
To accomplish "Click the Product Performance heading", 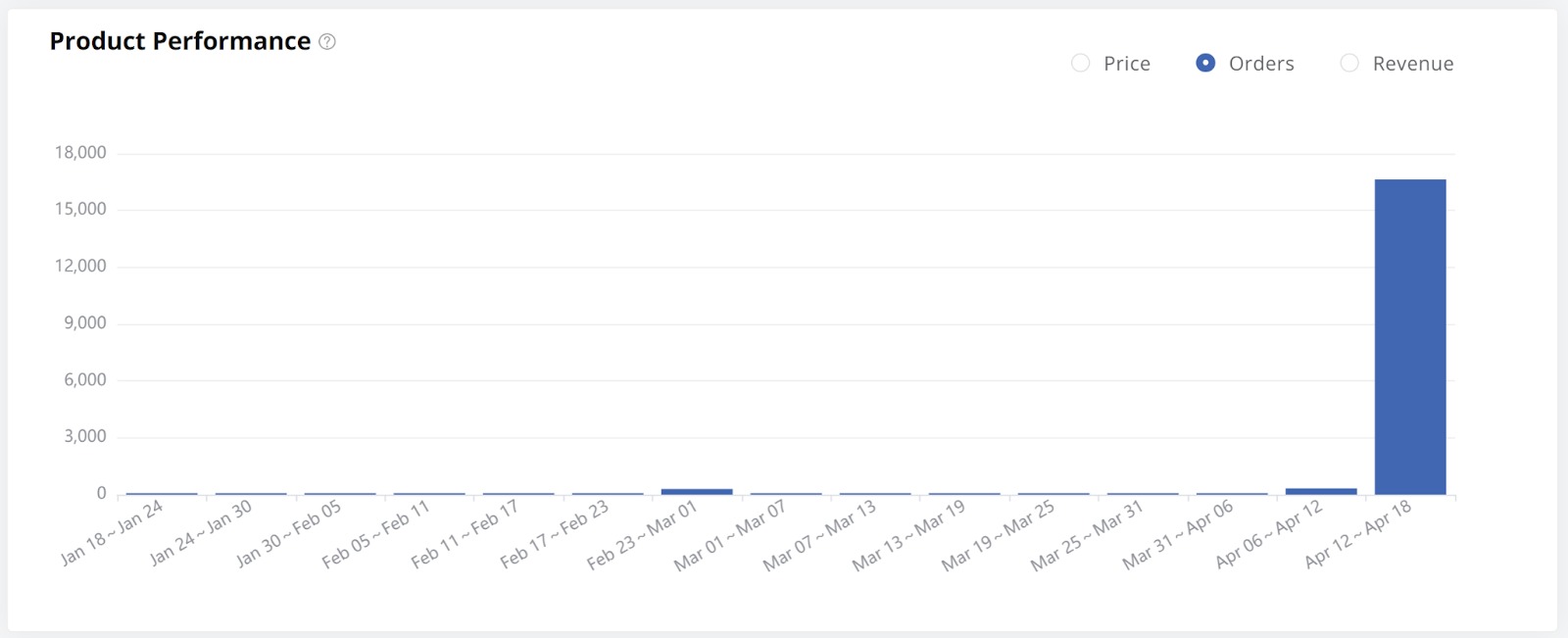I will [180, 41].
